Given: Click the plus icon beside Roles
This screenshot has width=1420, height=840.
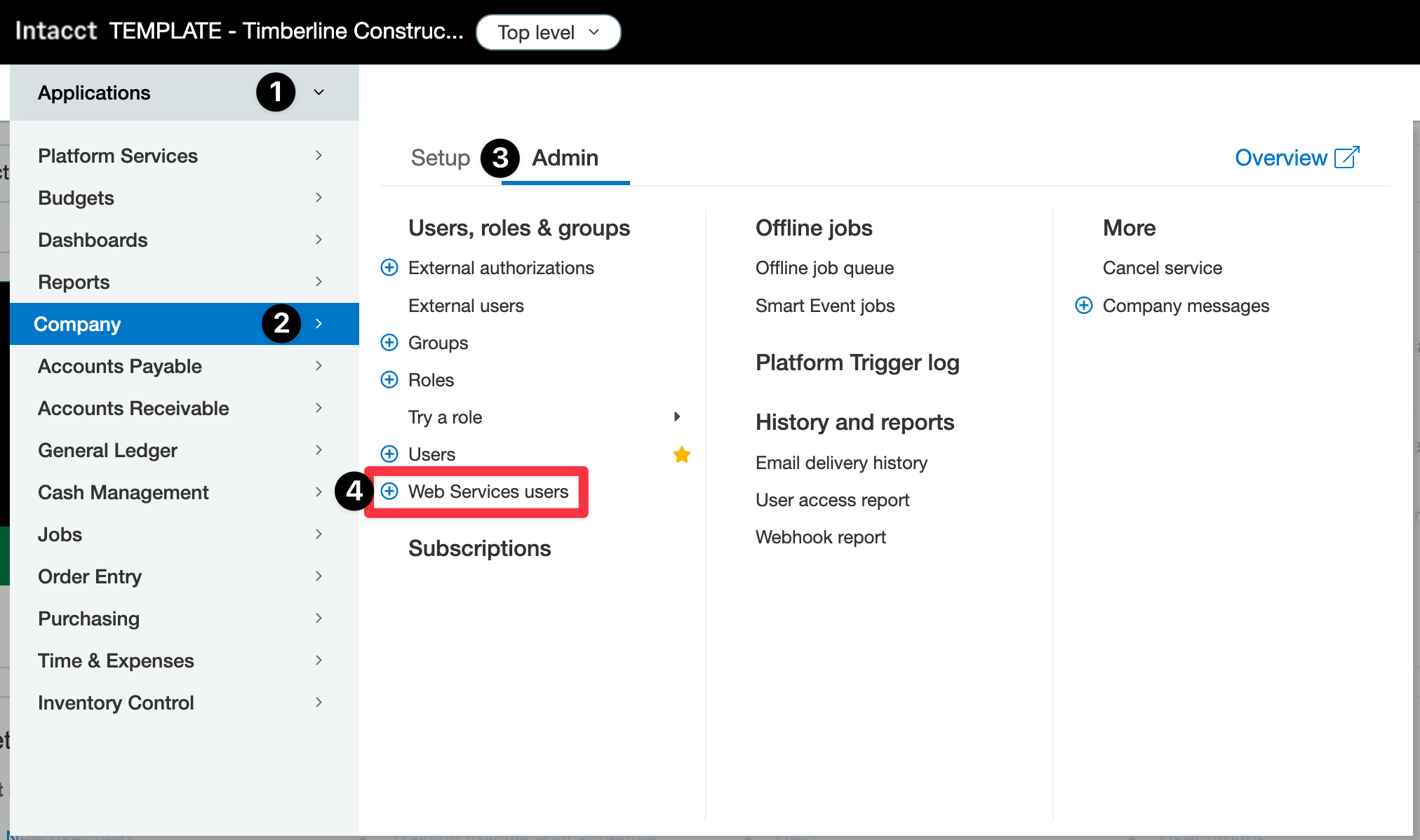Looking at the screenshot, I should 390,379.
